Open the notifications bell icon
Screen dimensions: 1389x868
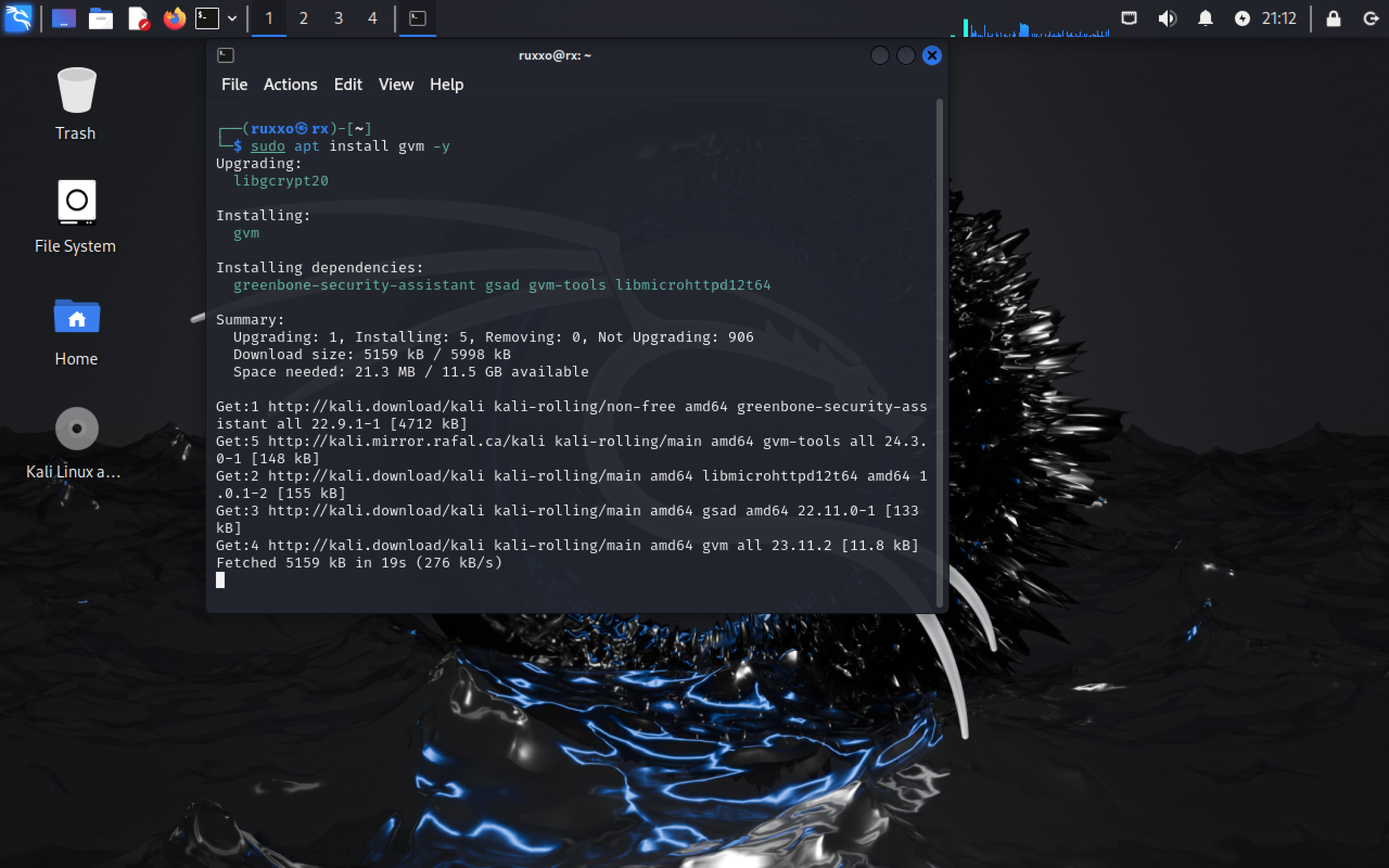[1205, 18]
